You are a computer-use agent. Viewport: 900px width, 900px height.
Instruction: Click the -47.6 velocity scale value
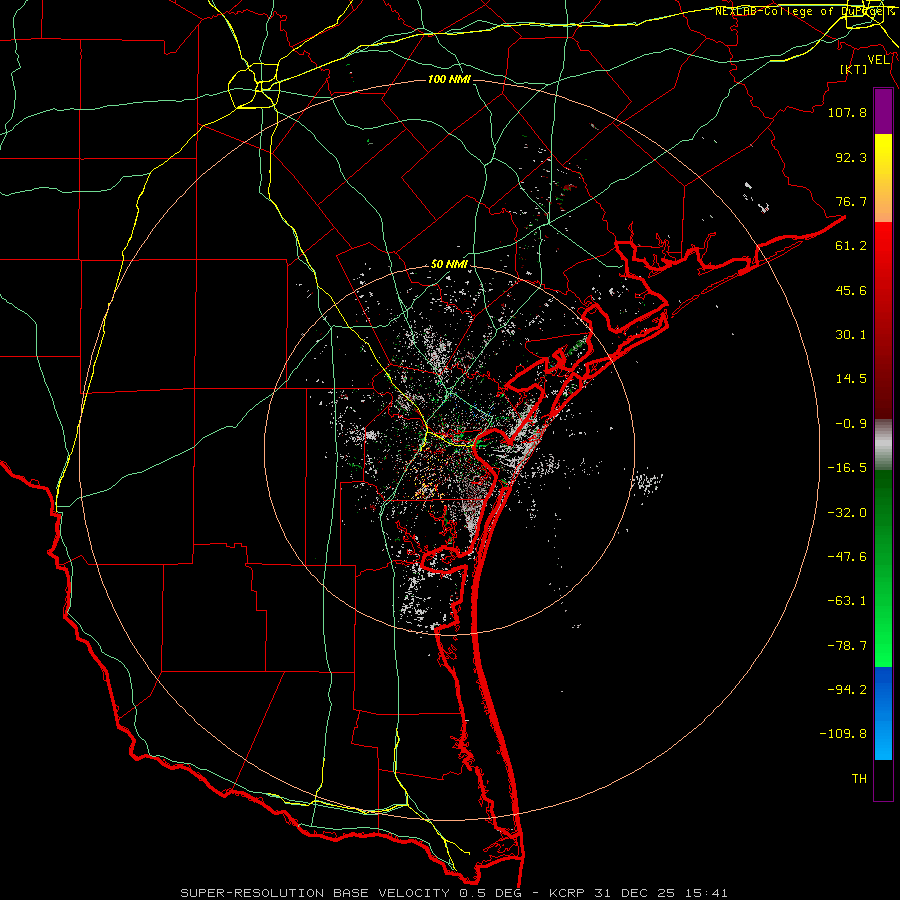point(847,557)
